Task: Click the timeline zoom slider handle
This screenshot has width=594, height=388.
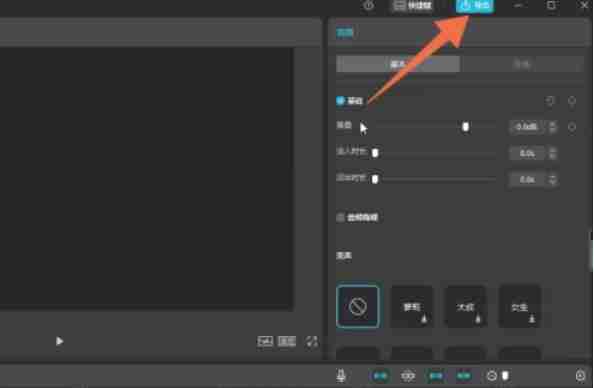Action: click(505, 375)
